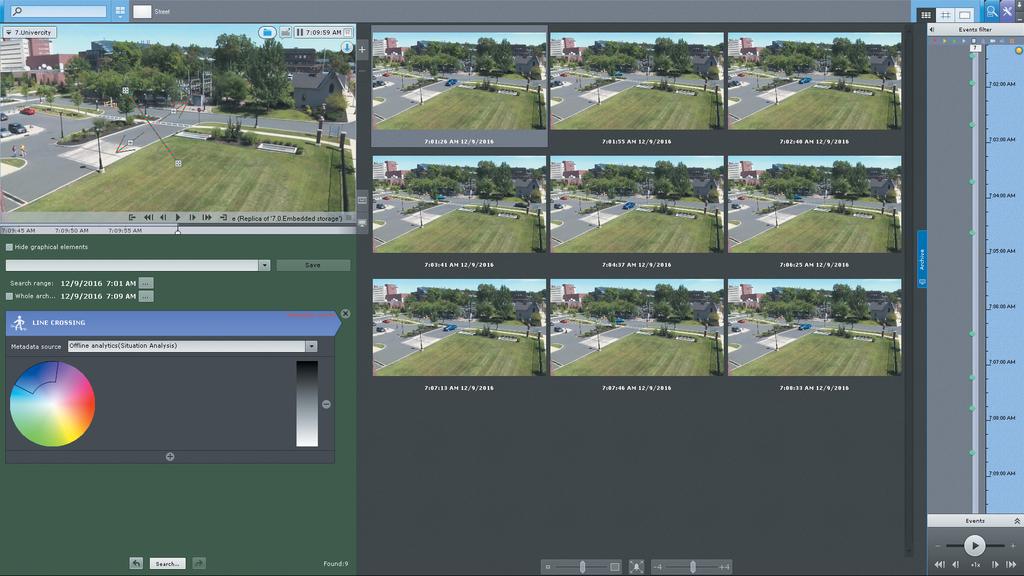Click the Search... button

167,563
